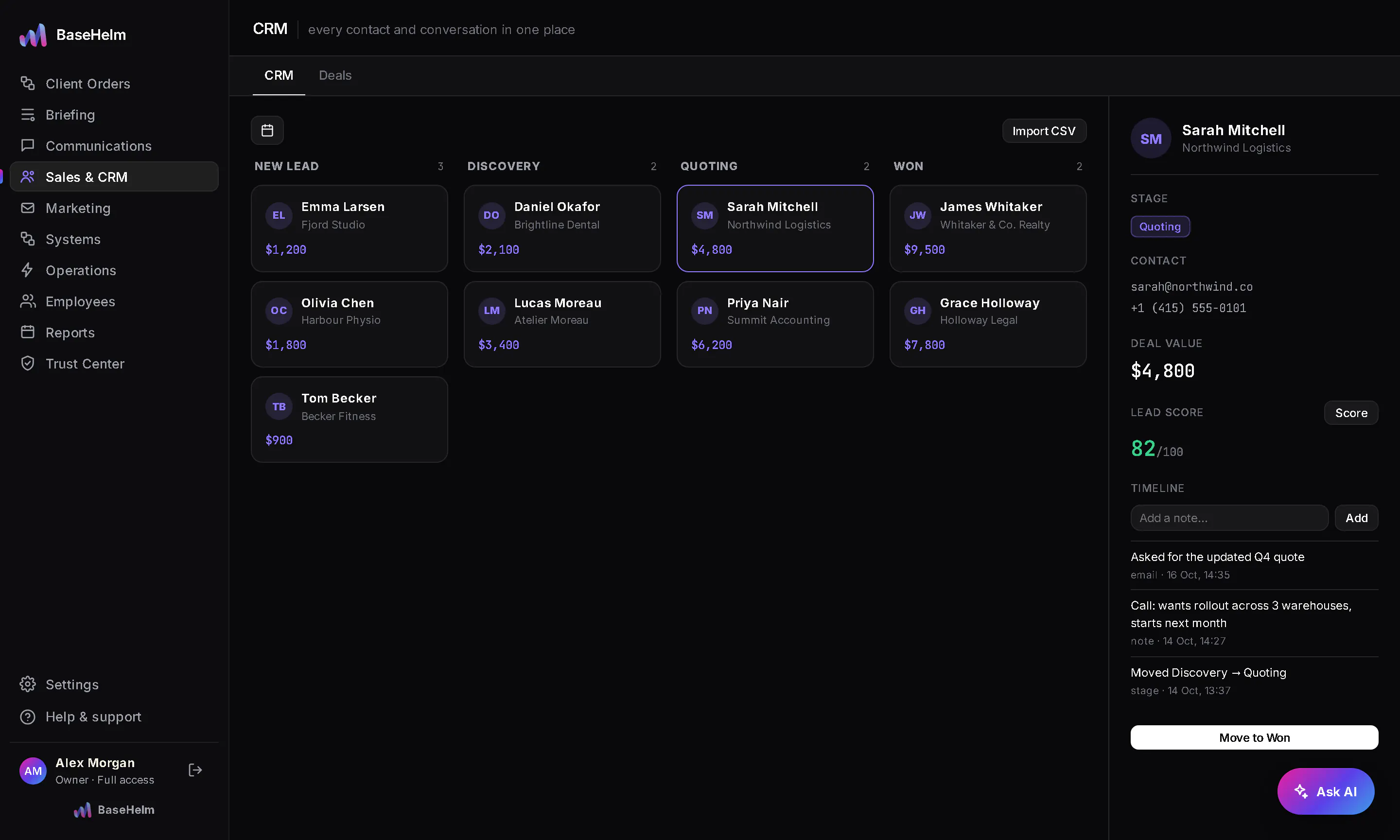Image resolution: width=1400 pixels, height=840 pixels.
Task: Click Becker Fitness company name
Action: click(338, 416)
